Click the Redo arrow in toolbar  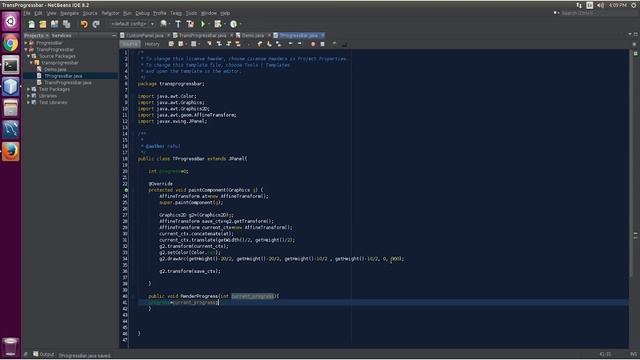point(96,24)
